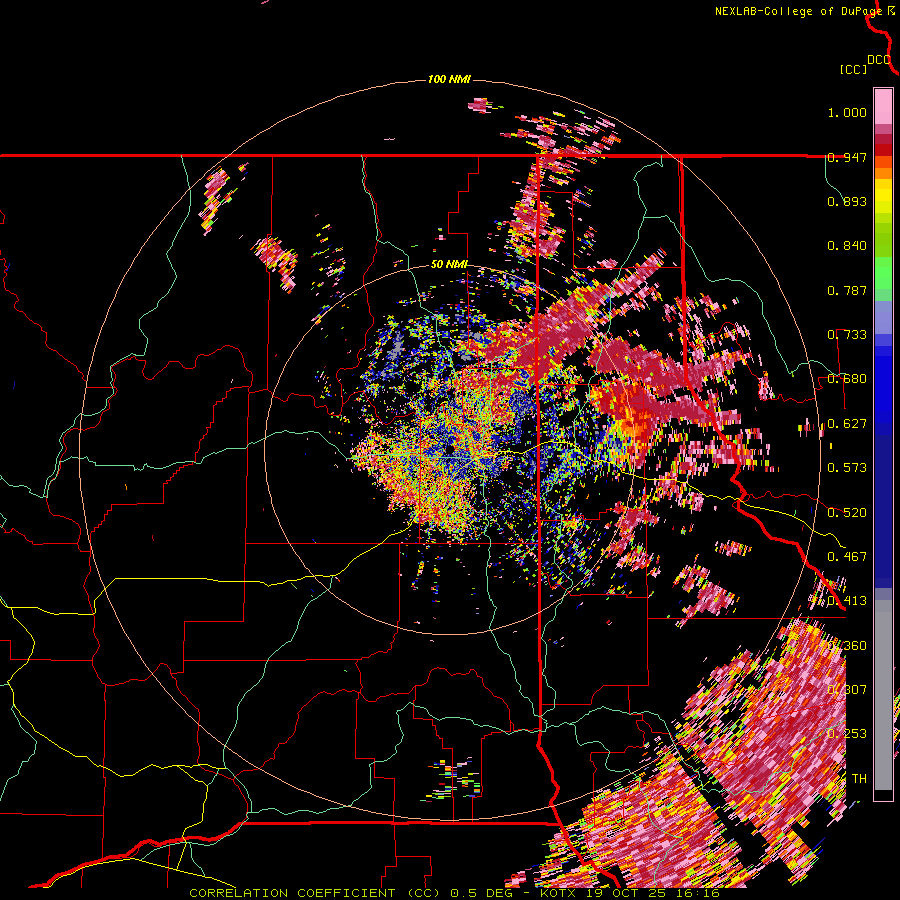Screen dimensions: 900x900
Task: Select the 0.947 legend value
Action: [x=847, y=157]
